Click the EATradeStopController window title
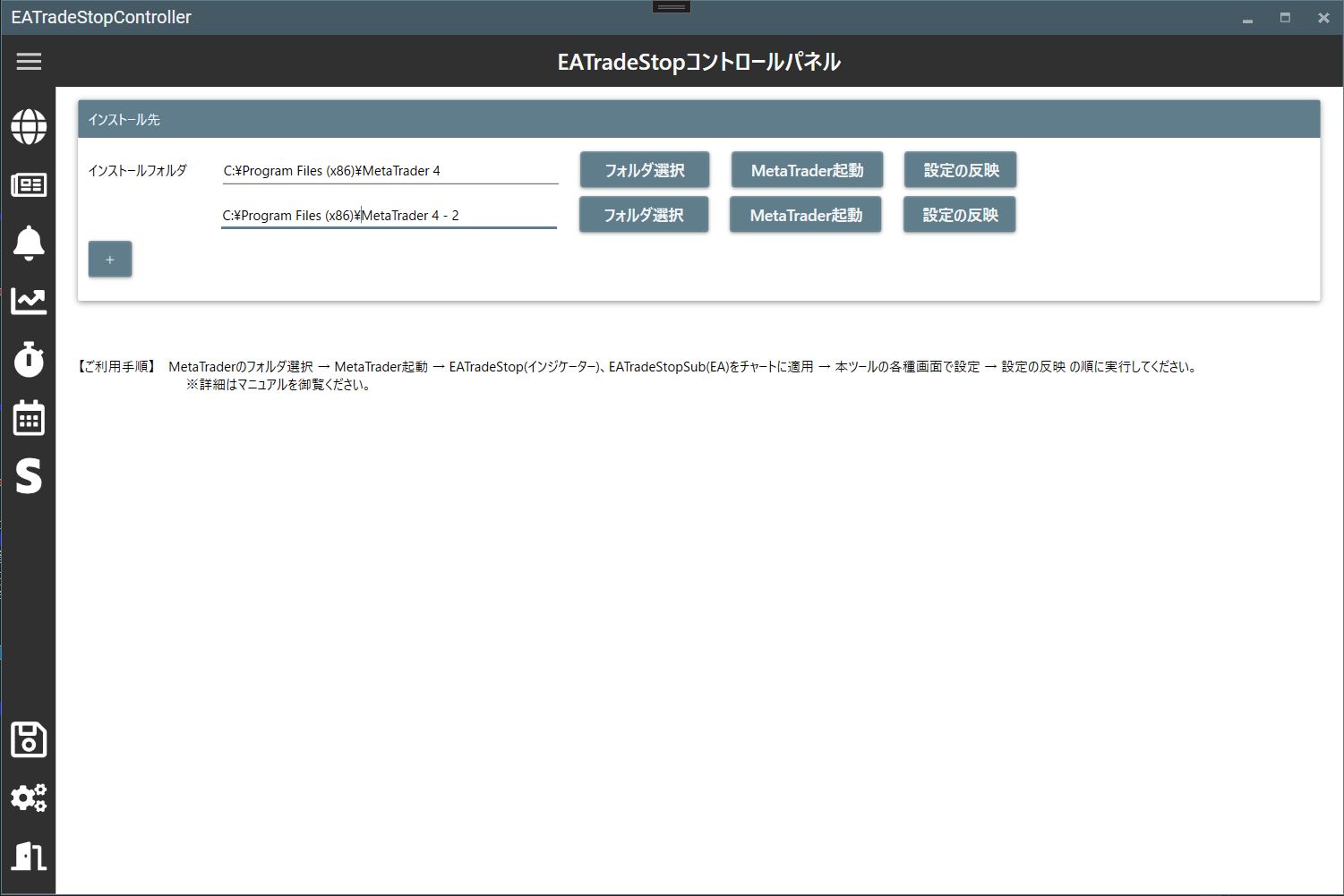This screenshot has width=1344, height=896. click(101, 17)
